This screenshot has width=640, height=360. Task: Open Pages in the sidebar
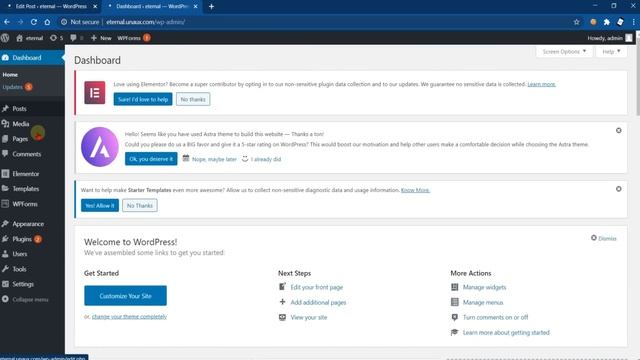pyautogui.click(x=32, y=139)
